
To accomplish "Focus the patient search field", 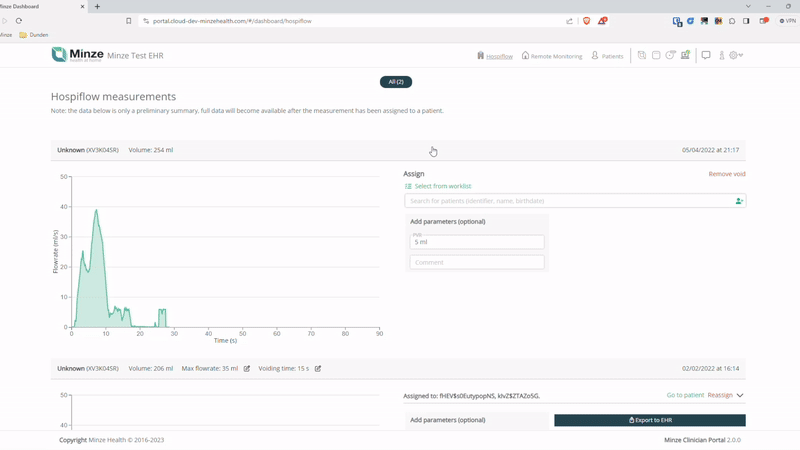I will tap(575, 201).
